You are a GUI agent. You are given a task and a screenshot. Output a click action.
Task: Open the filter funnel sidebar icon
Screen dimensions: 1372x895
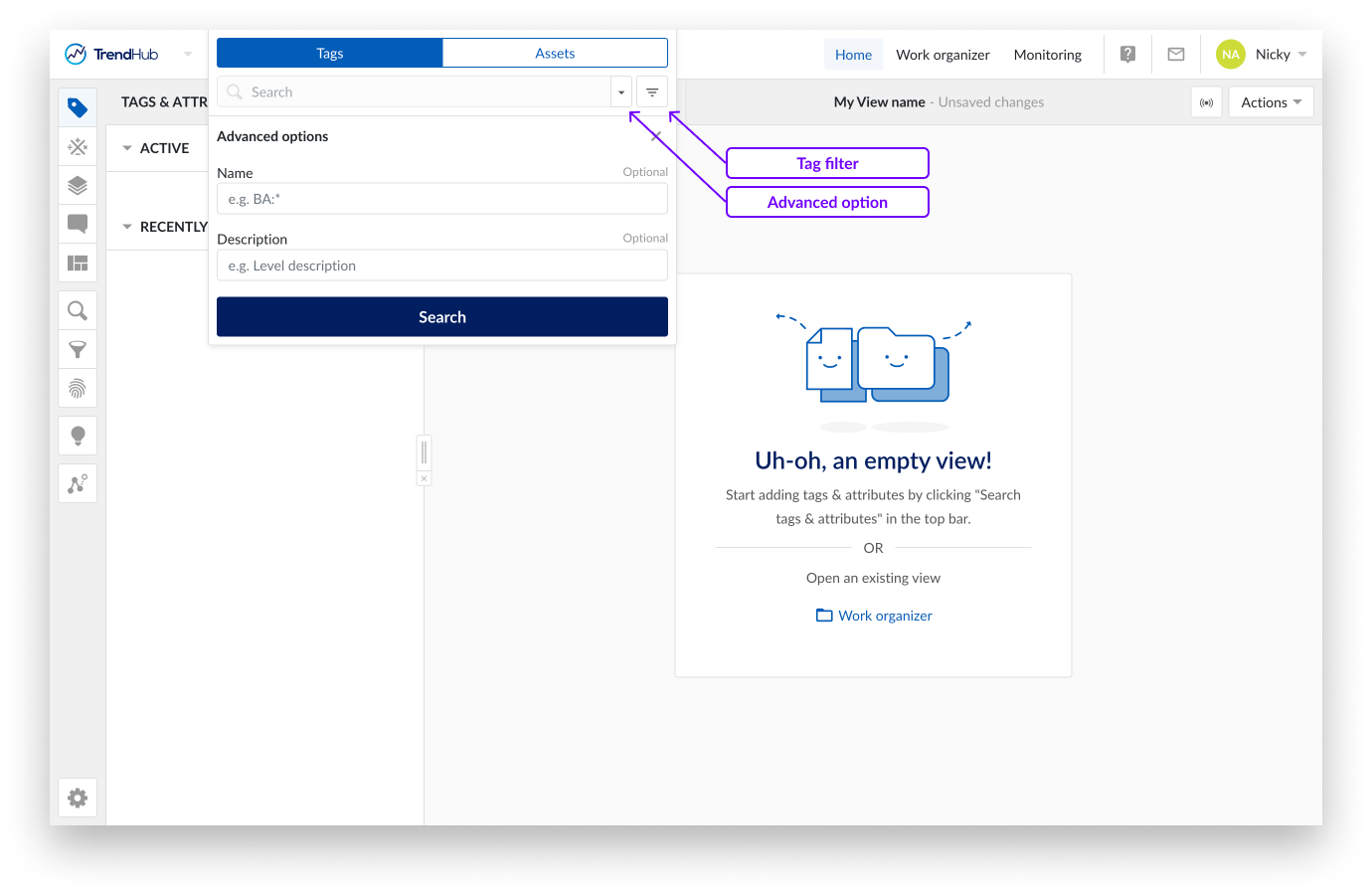click(78, 350)
